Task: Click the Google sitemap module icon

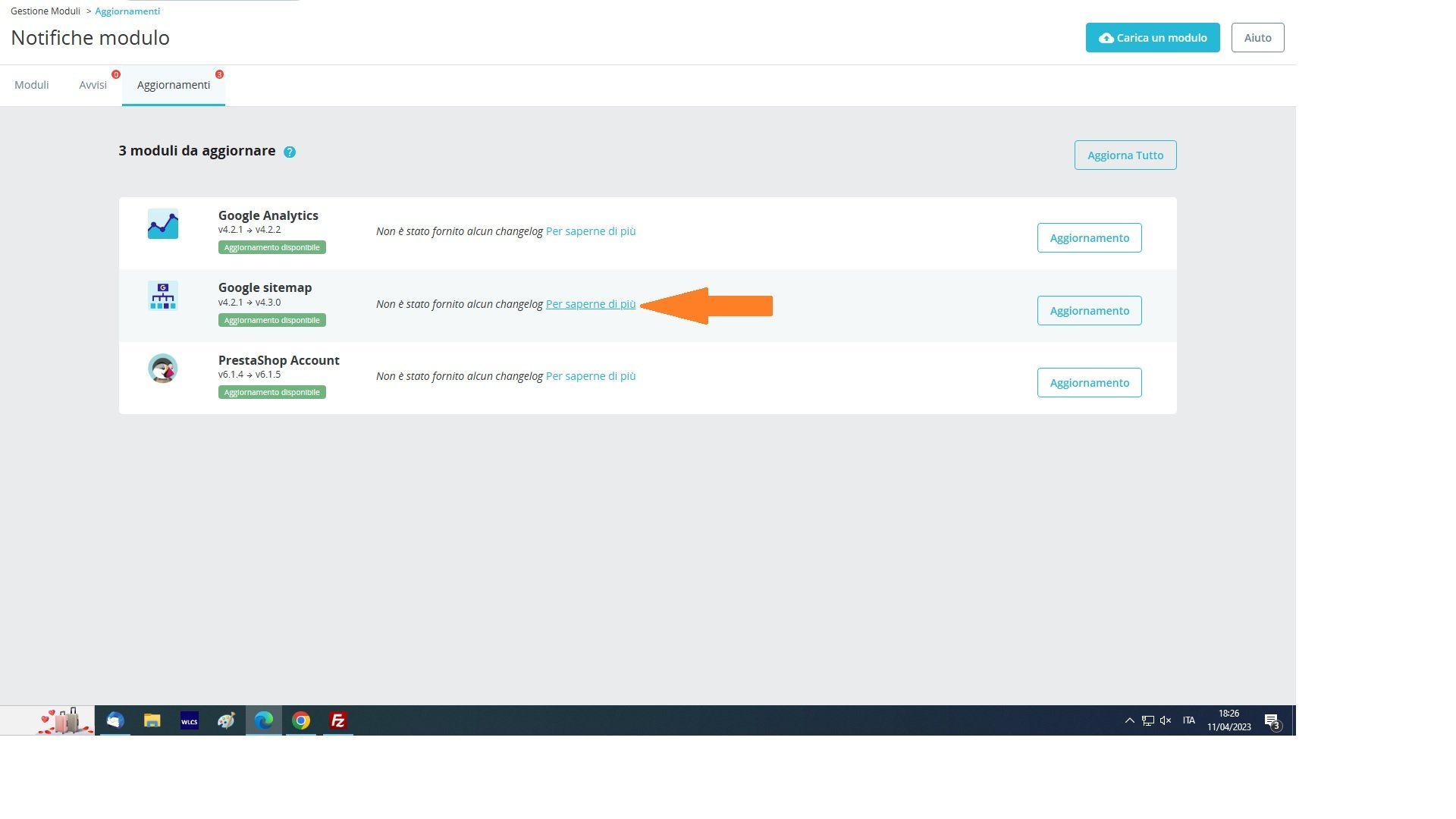Action: click(163, 296)
